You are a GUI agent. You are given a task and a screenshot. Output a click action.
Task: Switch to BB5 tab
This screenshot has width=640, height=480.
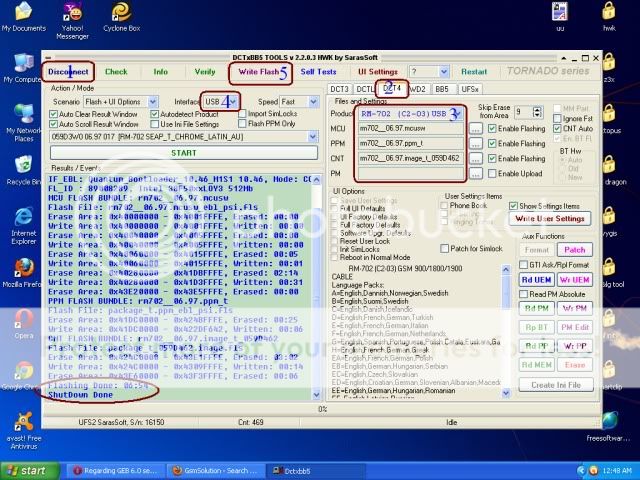point(442,89)
